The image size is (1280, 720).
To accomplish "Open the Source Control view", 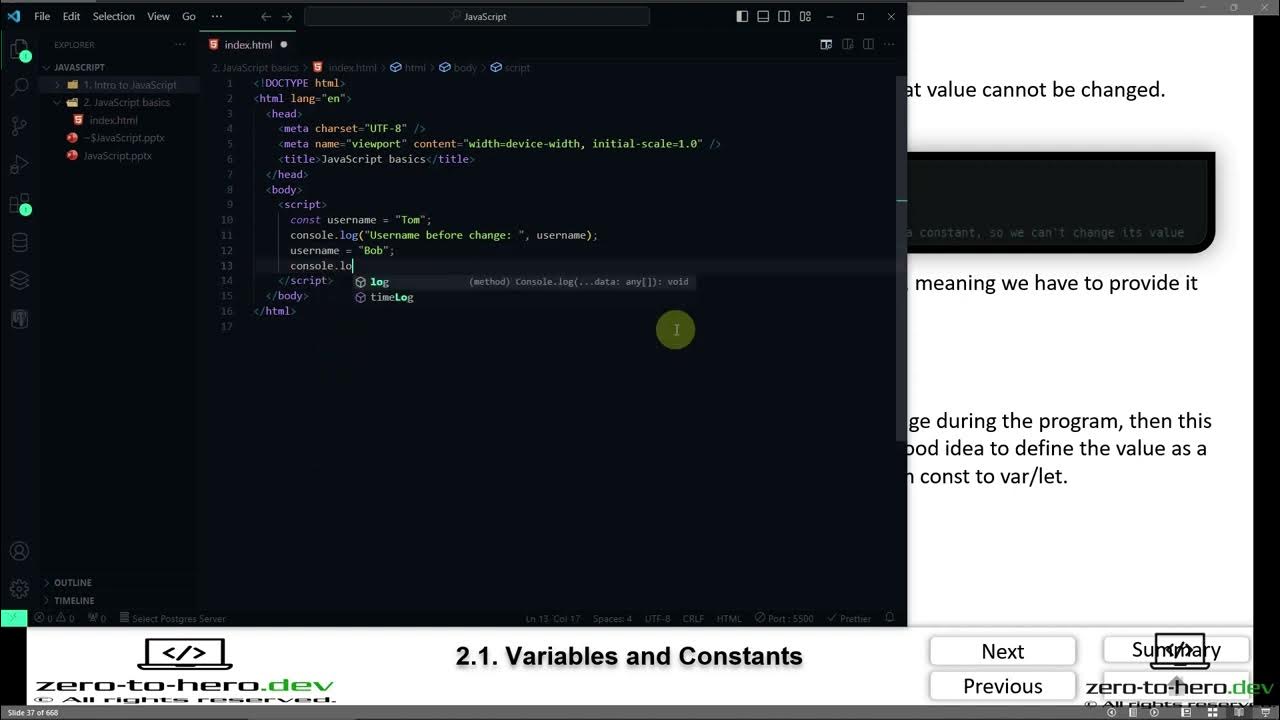I will 19,126.
